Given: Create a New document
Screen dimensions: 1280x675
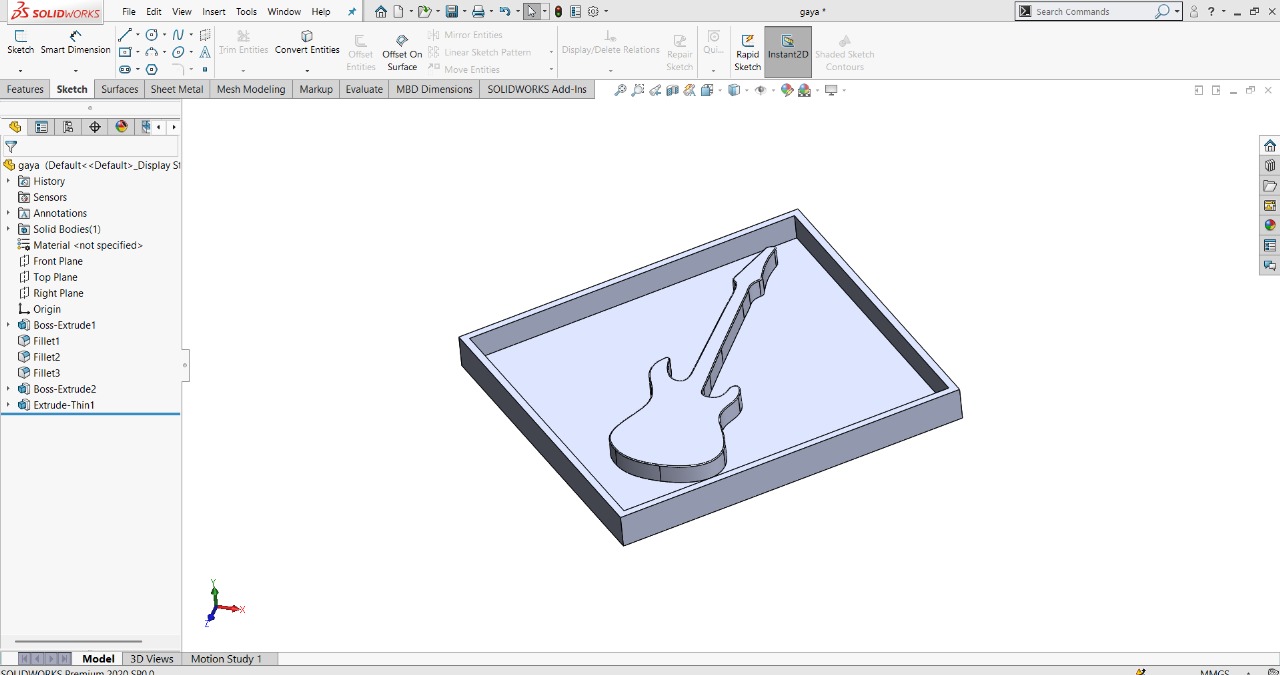Looking at the screenshot, I should coord(398,12).
